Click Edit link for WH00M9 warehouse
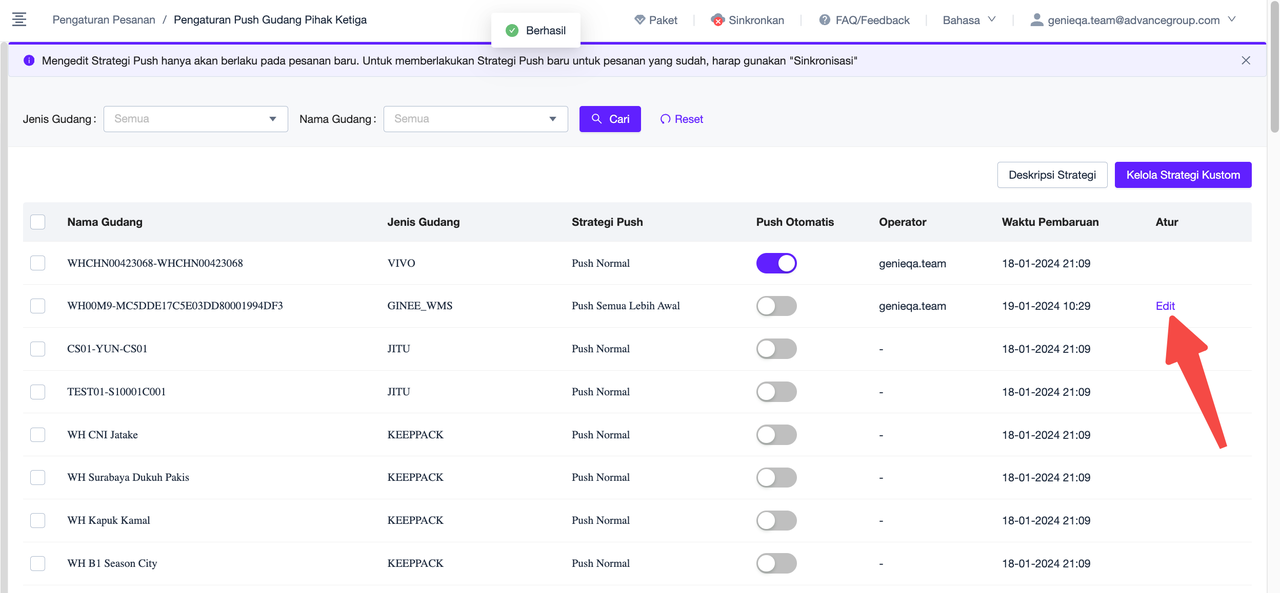The width and height of the screenshot is (1280, 593). 1165,306
